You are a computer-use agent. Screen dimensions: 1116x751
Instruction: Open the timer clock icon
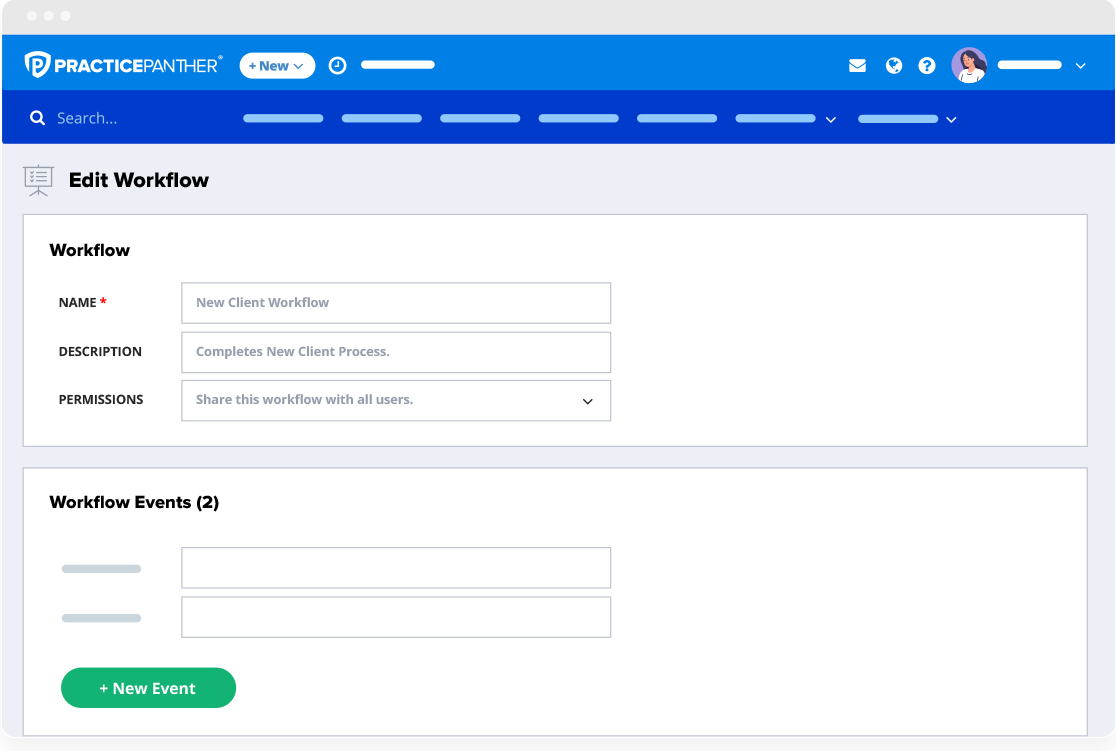338,65
